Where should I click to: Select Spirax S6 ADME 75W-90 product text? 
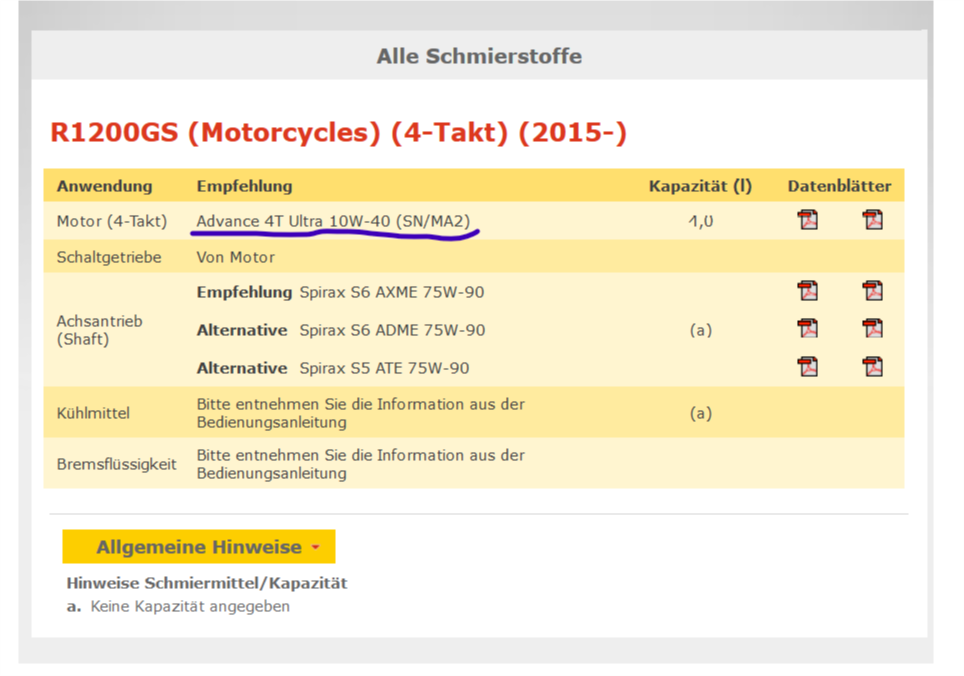click(392, 331)
